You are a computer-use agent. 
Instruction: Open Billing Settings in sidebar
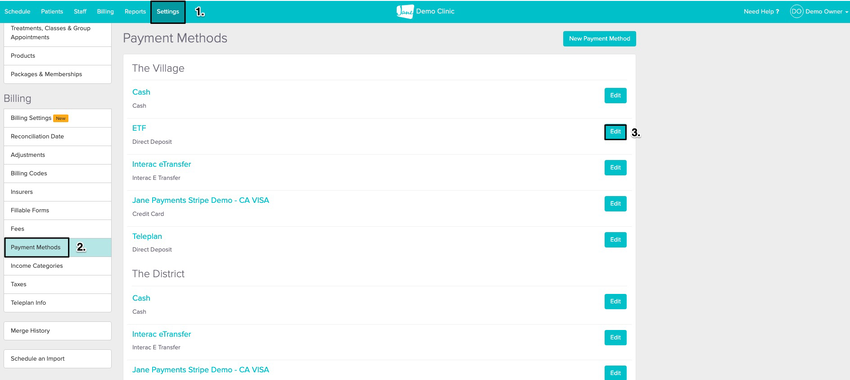pos(57,118)
